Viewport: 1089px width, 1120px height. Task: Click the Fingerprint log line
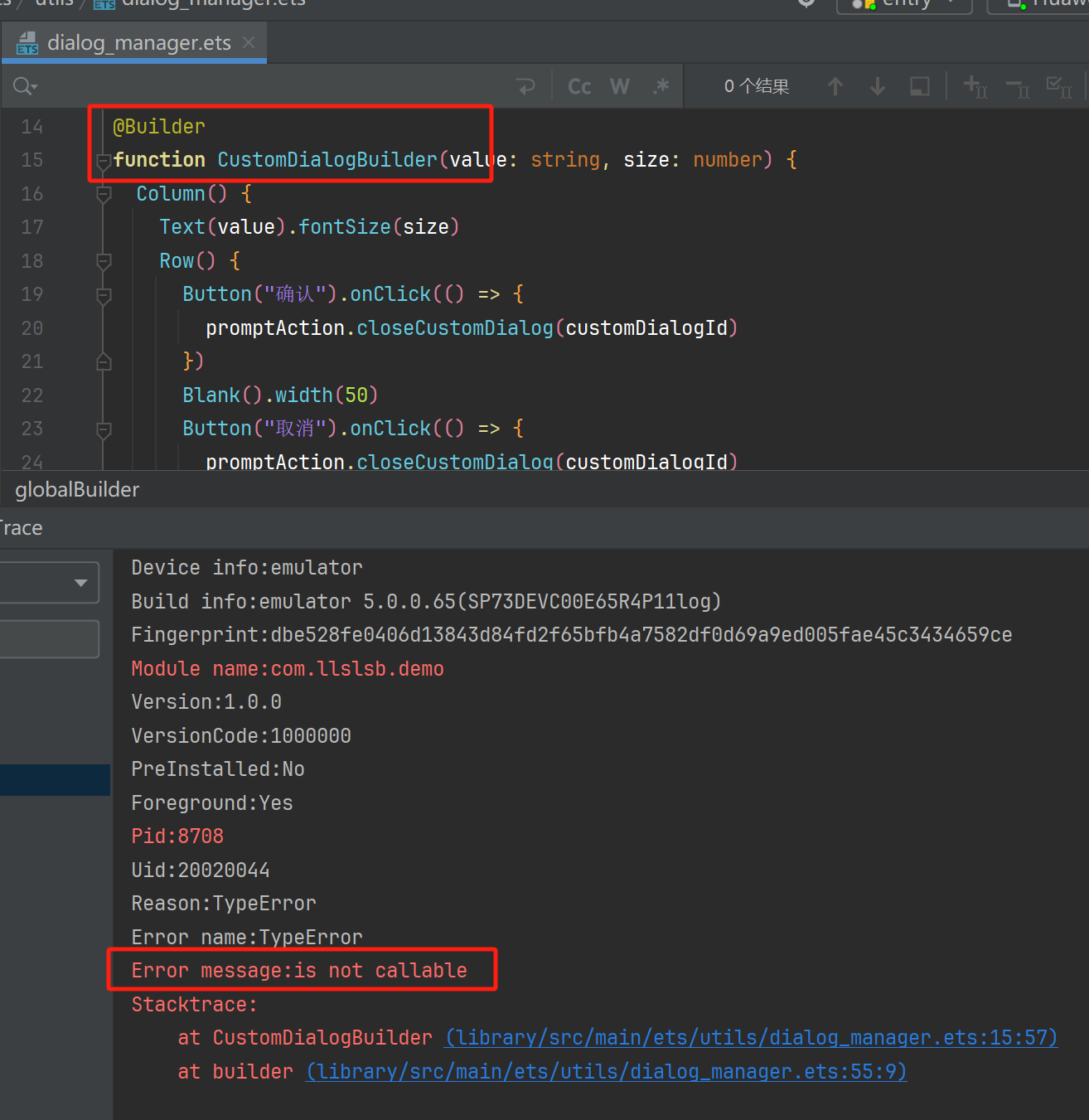click(x=572, y=635)
